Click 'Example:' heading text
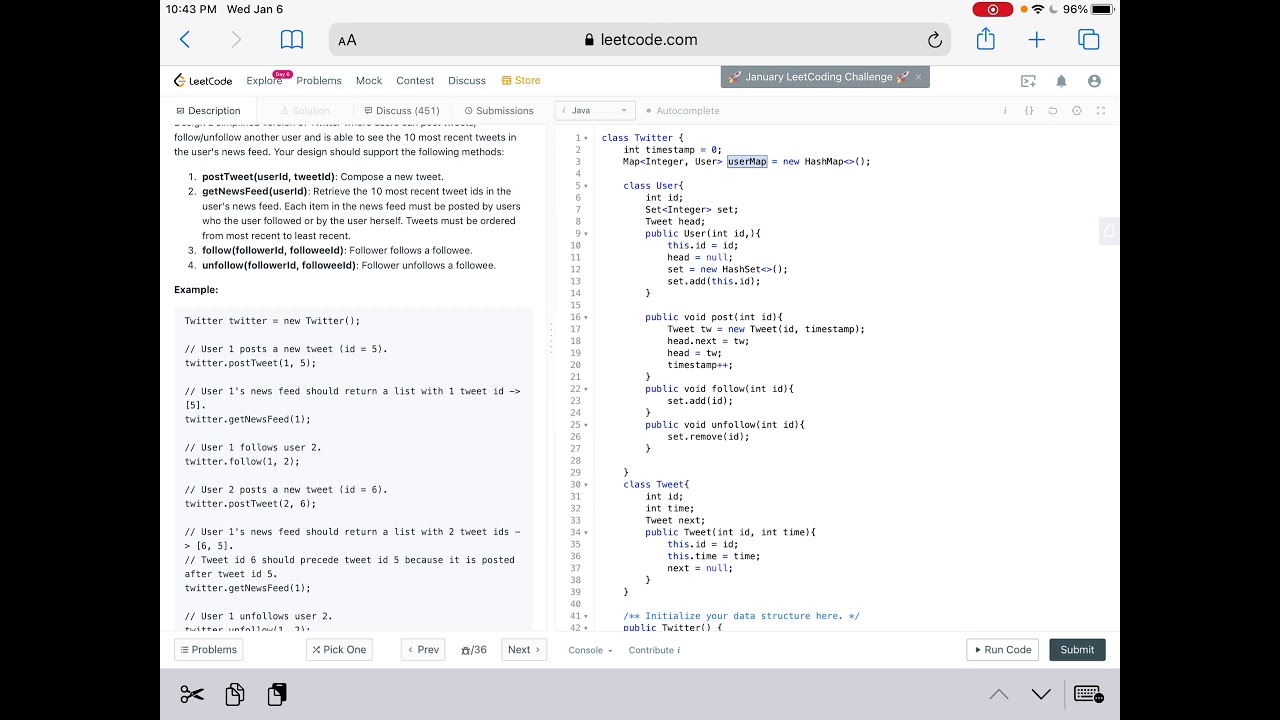 (x=196, y=290)
